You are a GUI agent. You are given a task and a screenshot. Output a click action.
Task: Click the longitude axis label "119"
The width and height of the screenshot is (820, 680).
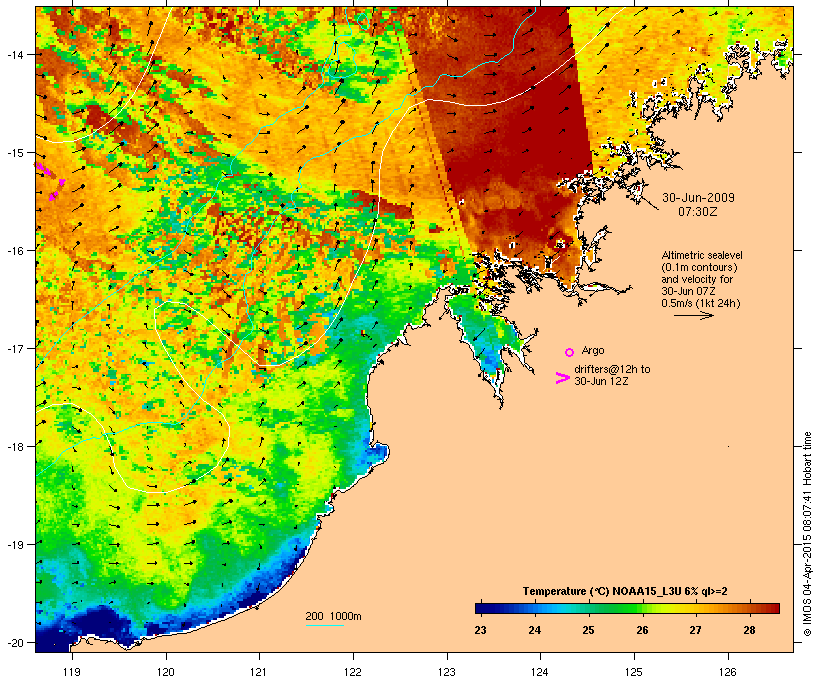[72, 672]
